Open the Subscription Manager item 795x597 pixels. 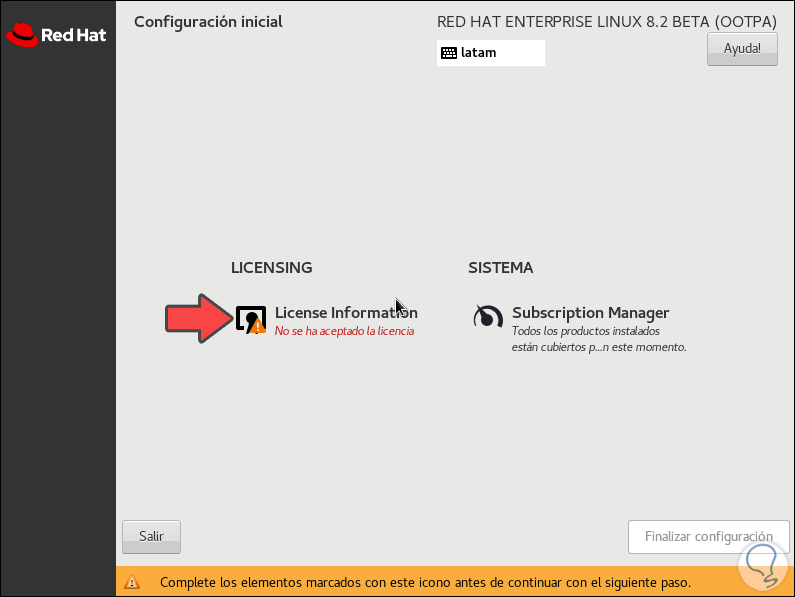coord(580,329)
